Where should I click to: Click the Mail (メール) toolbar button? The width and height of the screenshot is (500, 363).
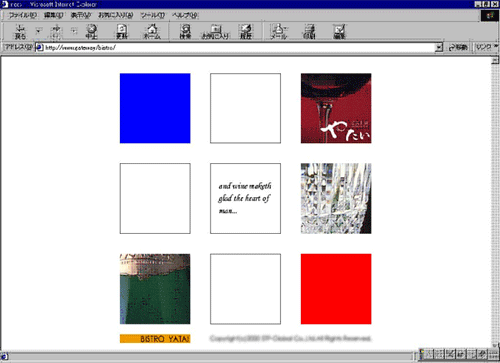click(x=279, y=32)
